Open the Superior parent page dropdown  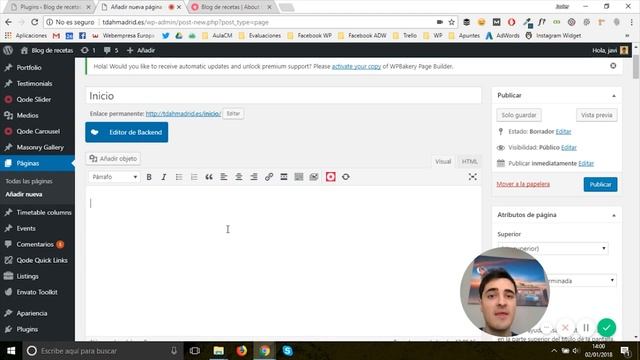click(553, 248)
